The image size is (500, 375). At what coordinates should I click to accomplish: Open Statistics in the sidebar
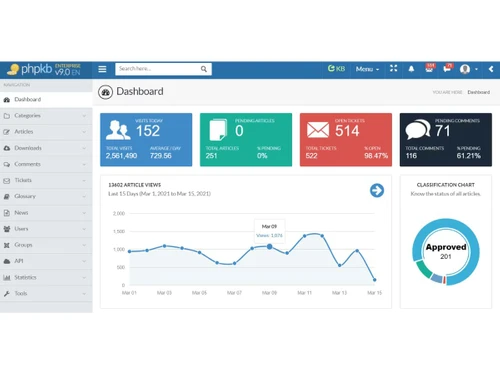pyautogui.click(x=46, y=277)
